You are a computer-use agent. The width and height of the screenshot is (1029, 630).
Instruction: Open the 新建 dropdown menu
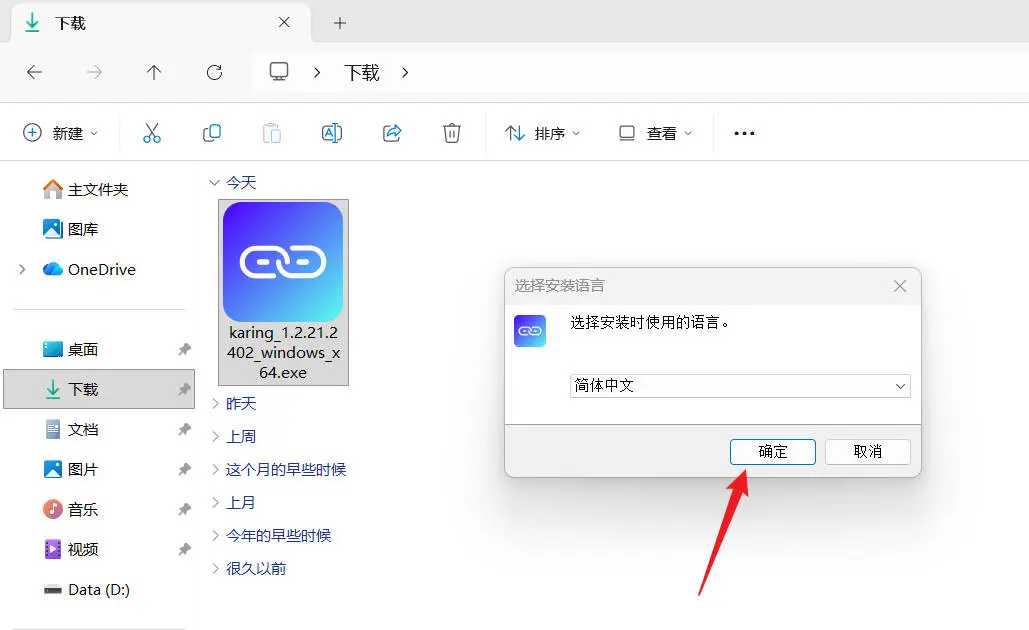[60, 133]
